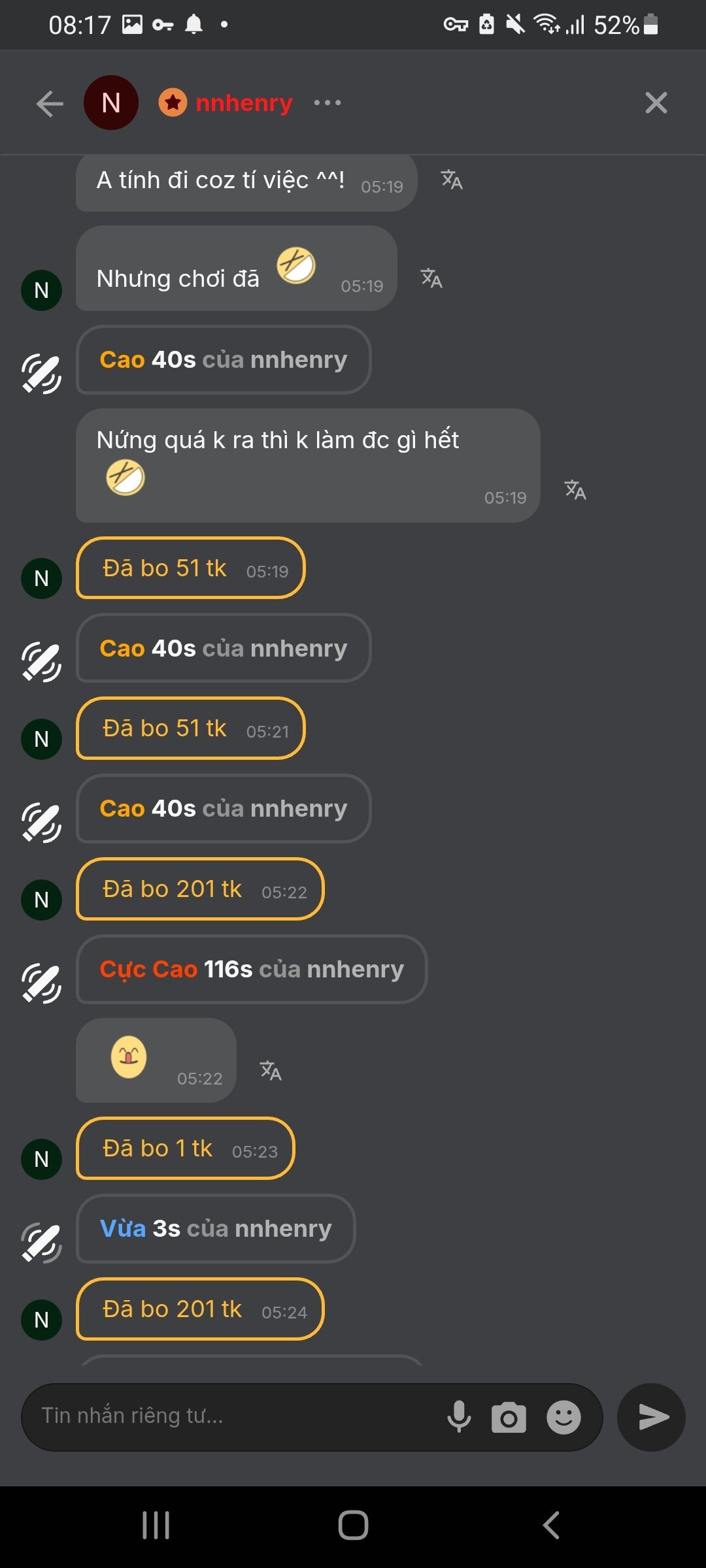Translate the "Nhưng chơi đã" message
Viewport: 706px width, 1568px height.
[431, 278]
